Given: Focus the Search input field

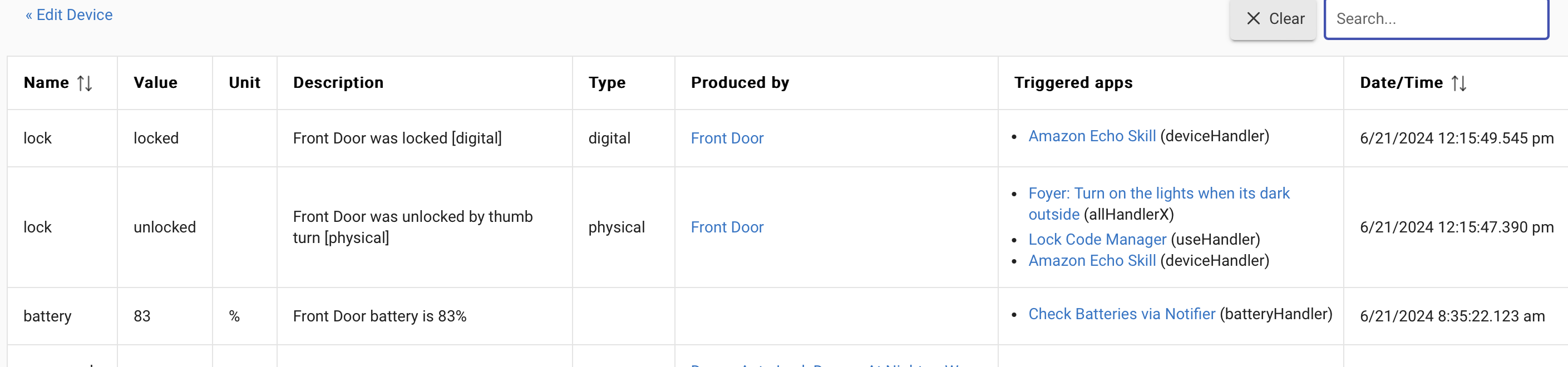Looking at the screenshot, I should tap(1436, 19).
